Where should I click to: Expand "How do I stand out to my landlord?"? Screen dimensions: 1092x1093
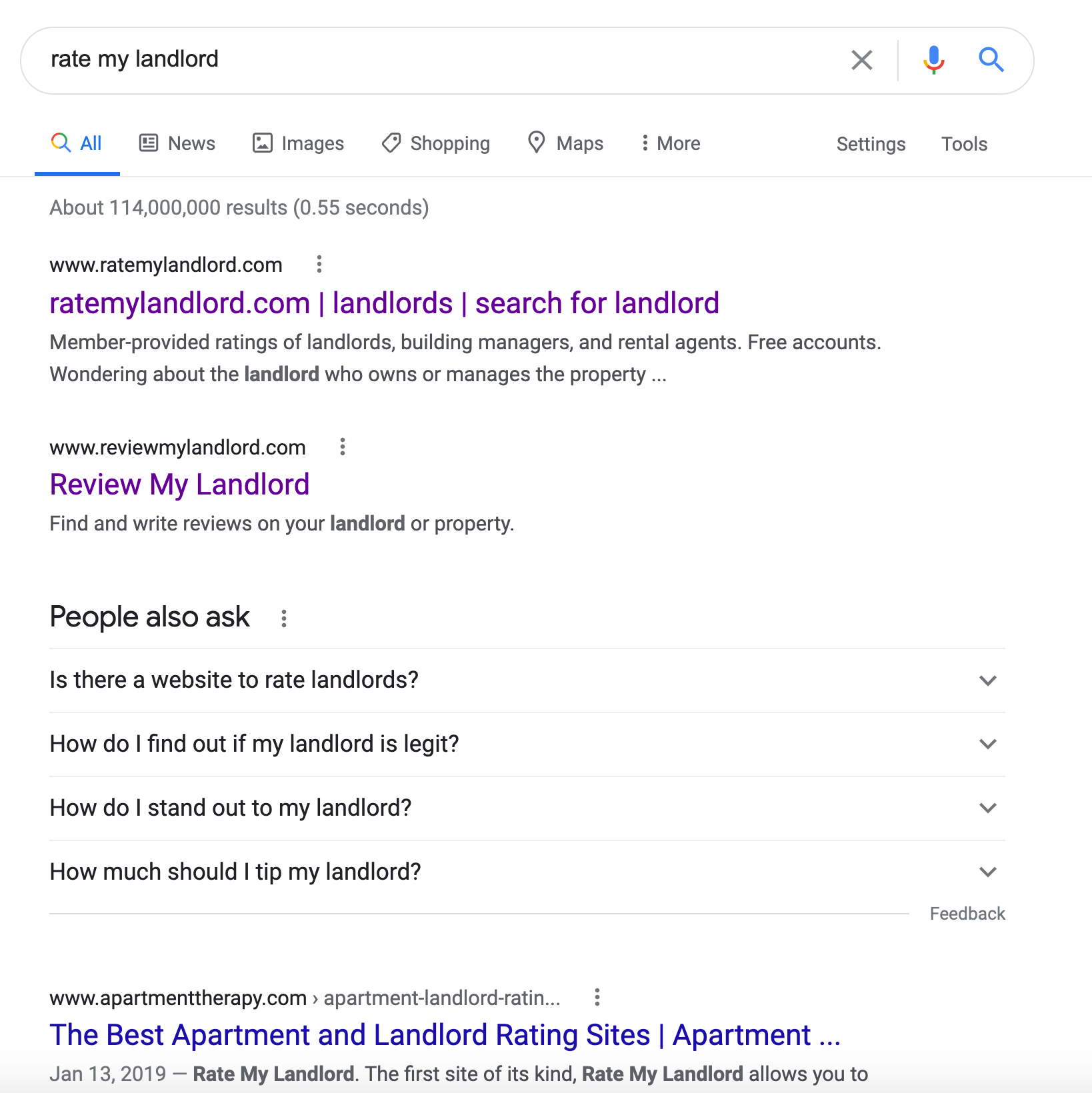point(527,808)
